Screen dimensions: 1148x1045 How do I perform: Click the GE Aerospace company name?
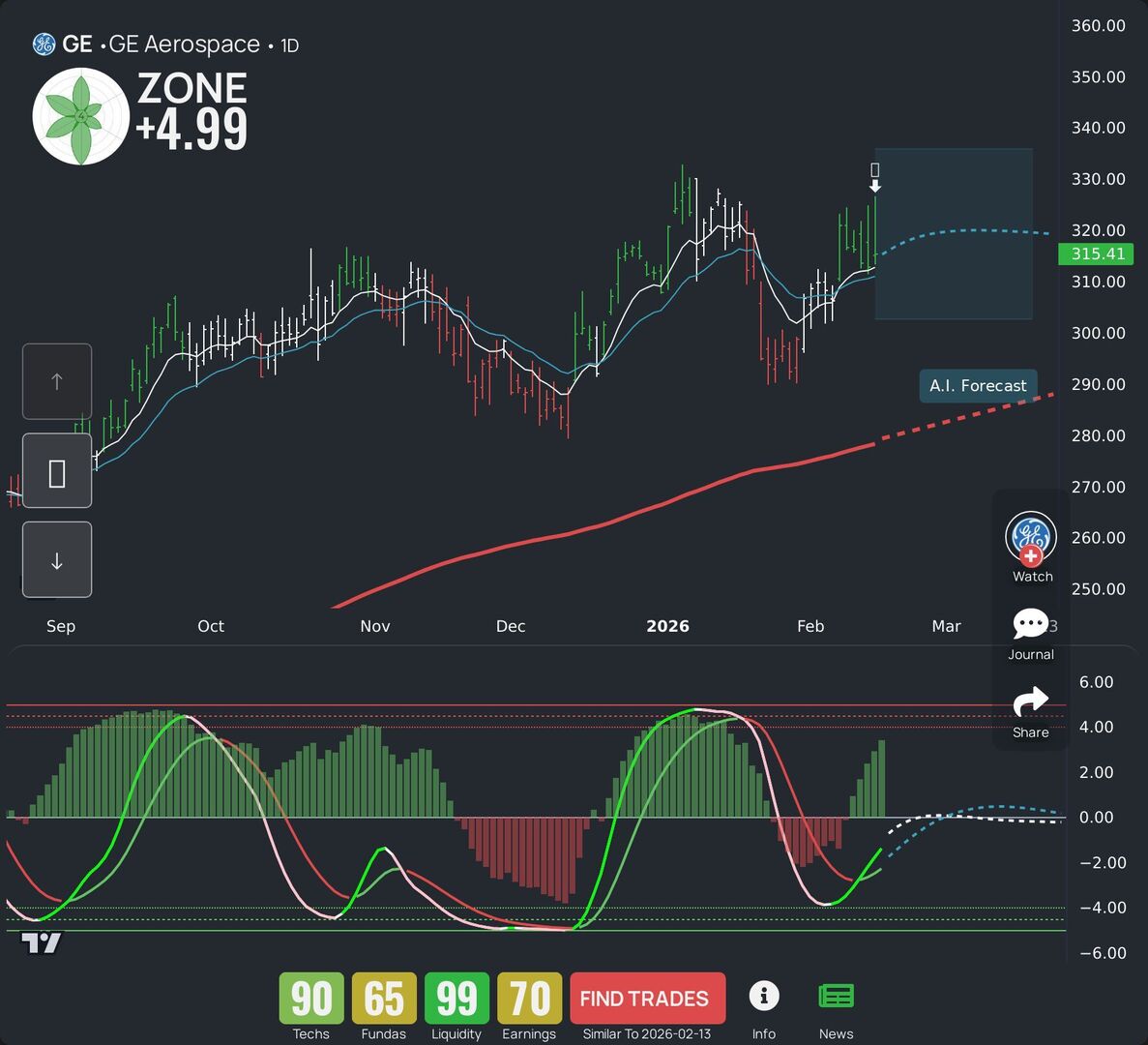(x=184, y=45)
